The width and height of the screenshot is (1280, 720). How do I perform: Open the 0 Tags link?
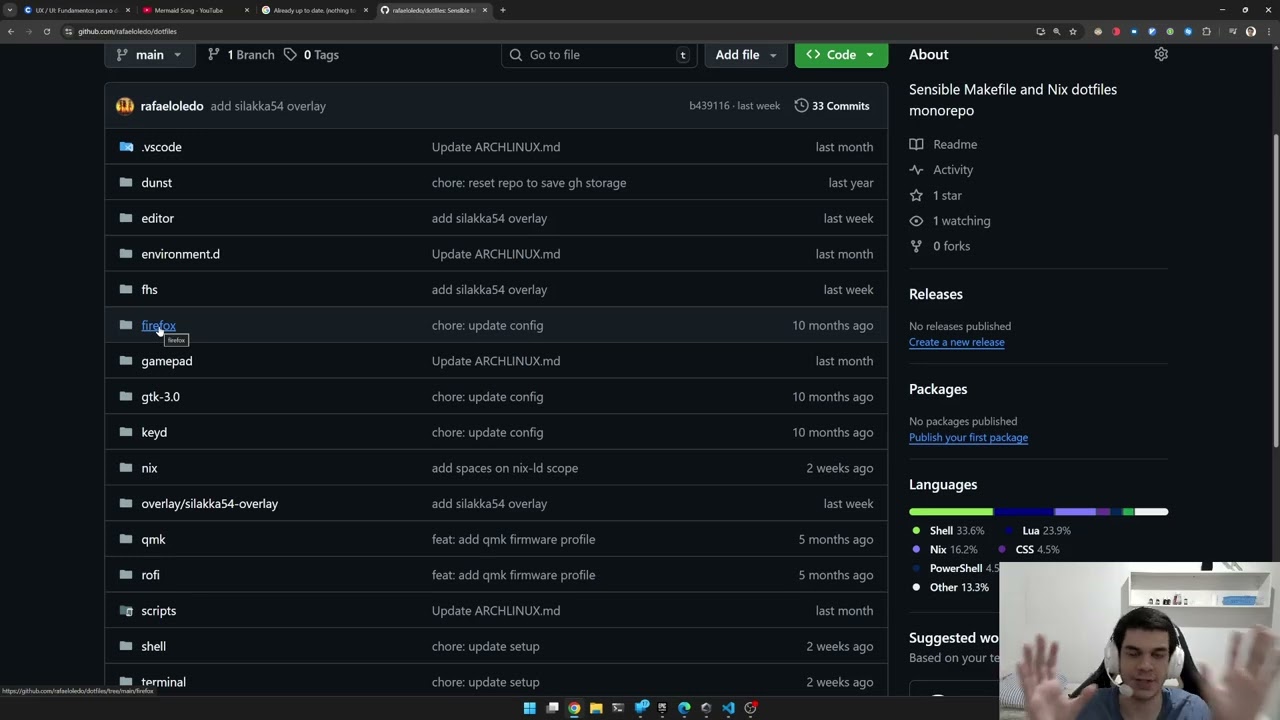pos(311,55)
